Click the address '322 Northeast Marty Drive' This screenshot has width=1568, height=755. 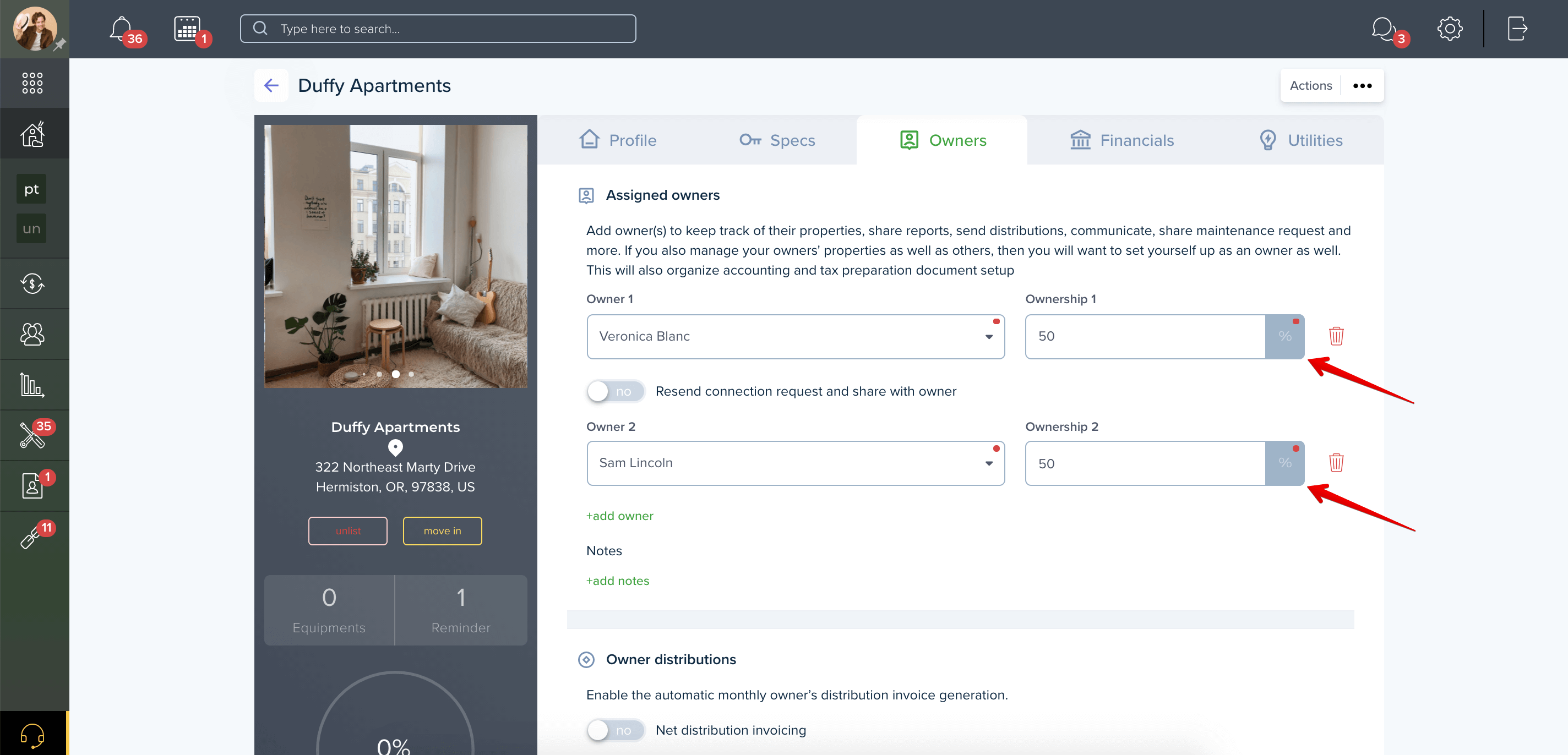point(395,467)
